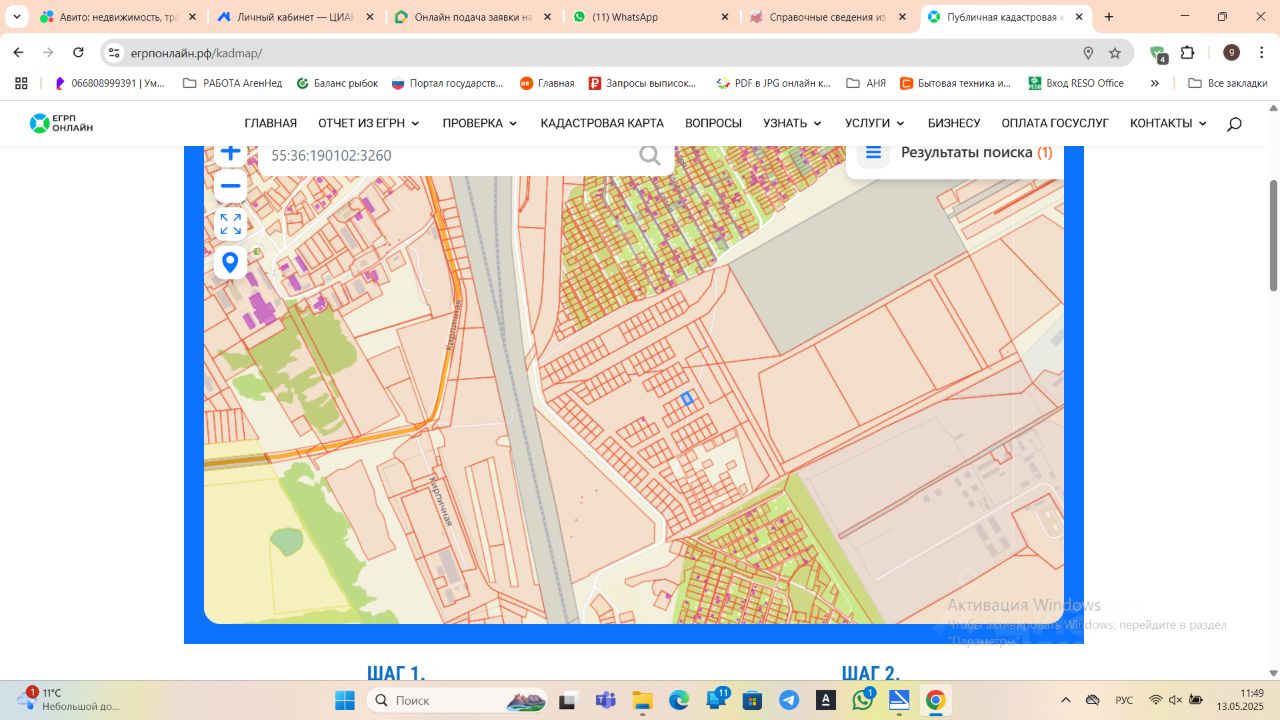Viewport: 1280px width, 720px height.
Task: Open a new browser tab
Action: tap(1109, 17)
